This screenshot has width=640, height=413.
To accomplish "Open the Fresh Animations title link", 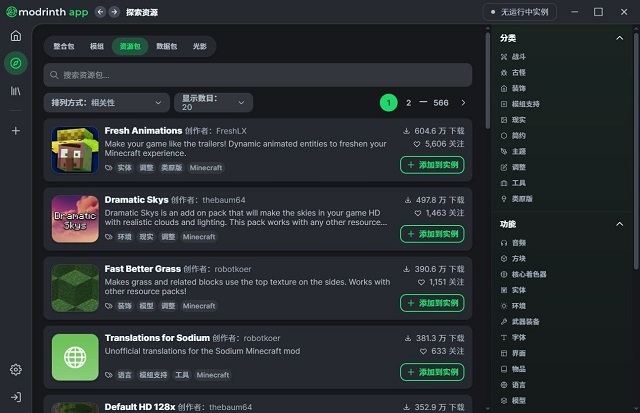I will (x=143, y=131).
